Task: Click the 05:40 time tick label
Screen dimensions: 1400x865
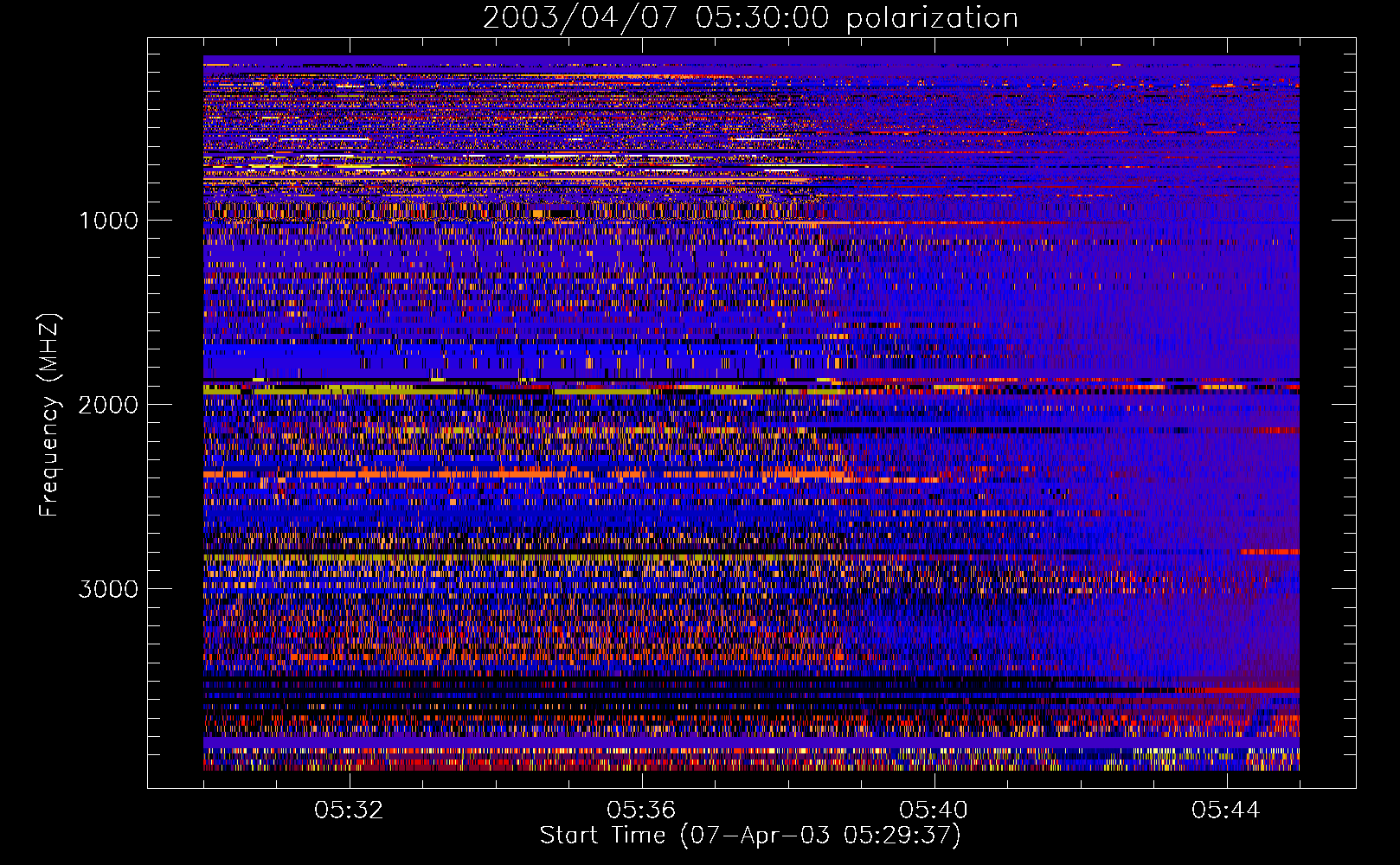Action: click(934, 811)
